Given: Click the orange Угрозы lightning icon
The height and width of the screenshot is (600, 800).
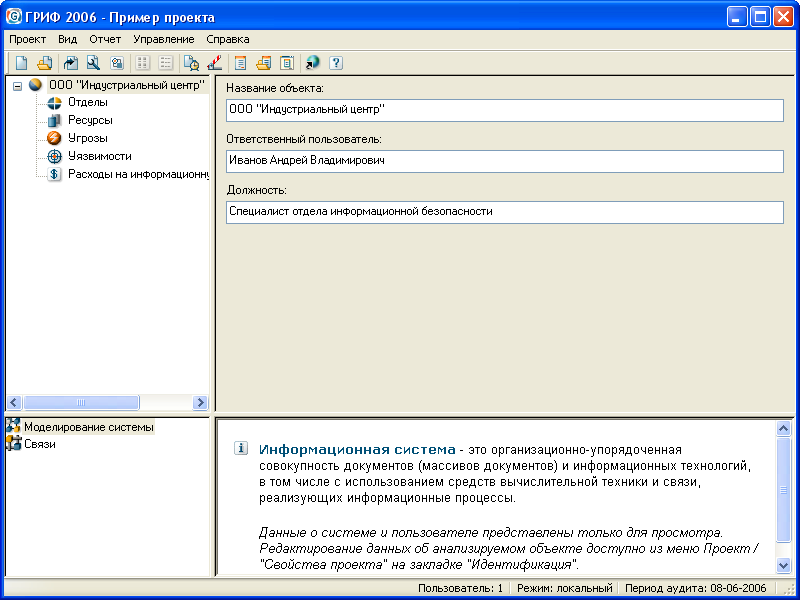Looking at the screenshot, I should pos(54,138).
